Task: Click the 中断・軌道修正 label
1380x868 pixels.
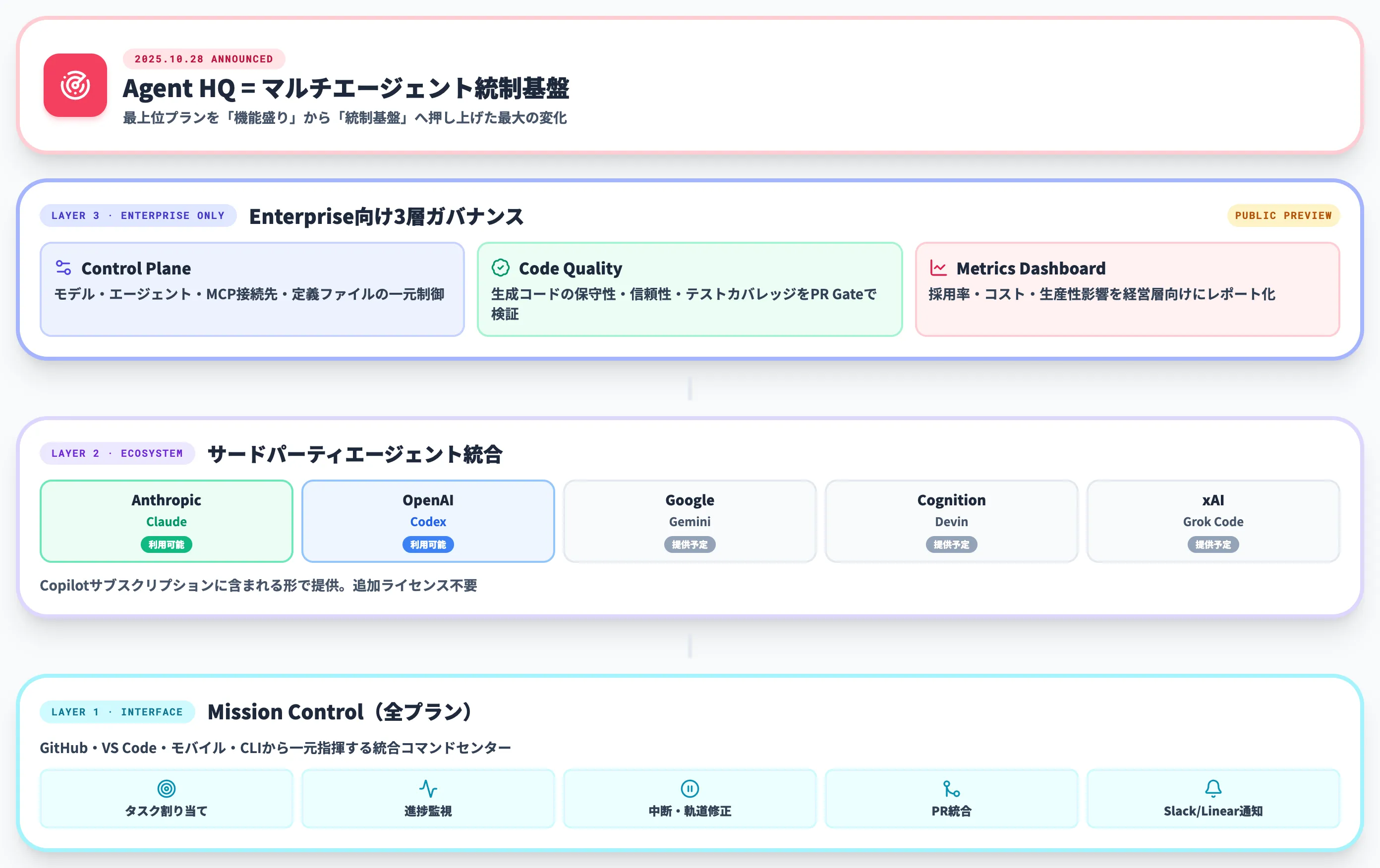Action: [690, 811]
